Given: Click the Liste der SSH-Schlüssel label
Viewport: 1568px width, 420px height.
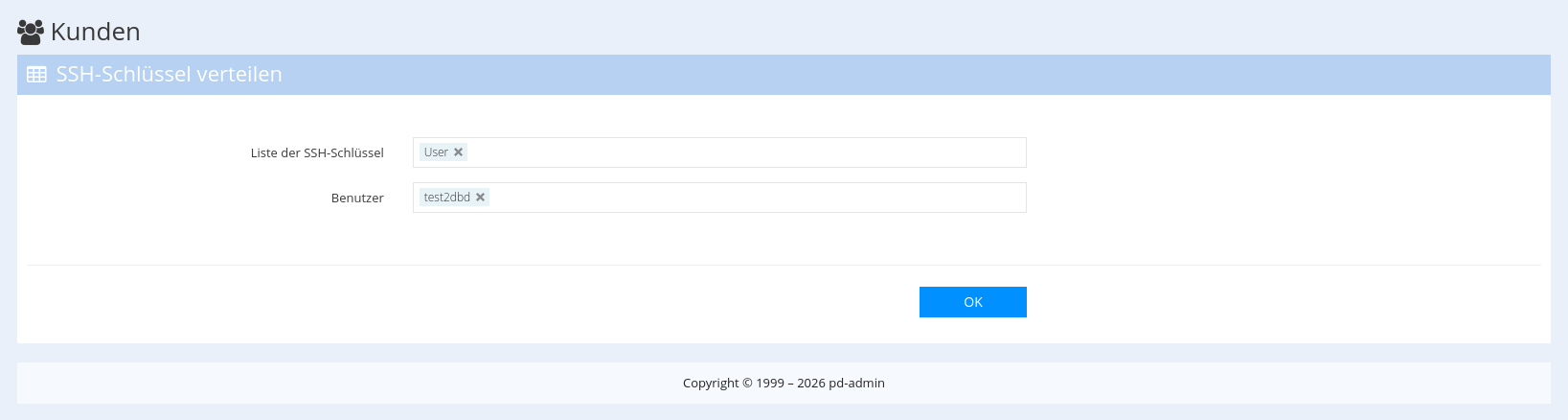Looking at the screenshot, I should point(317,153).
